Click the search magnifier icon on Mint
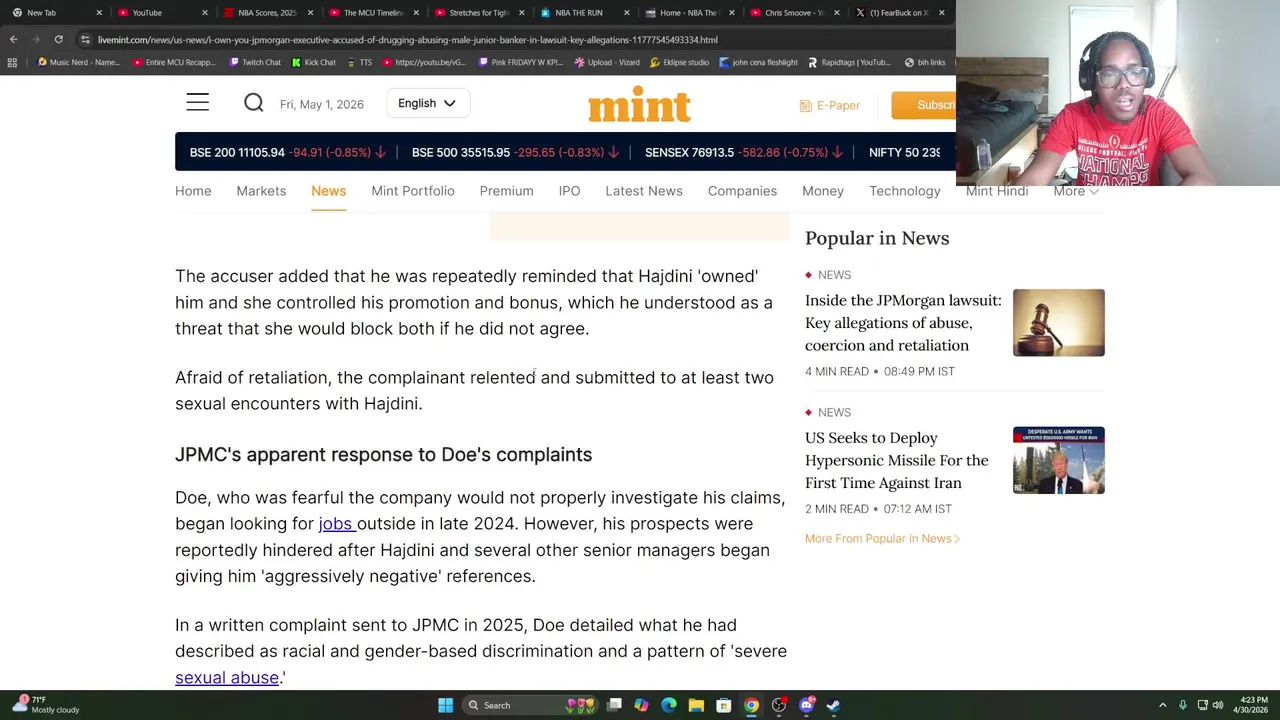 tap(253, 103)
